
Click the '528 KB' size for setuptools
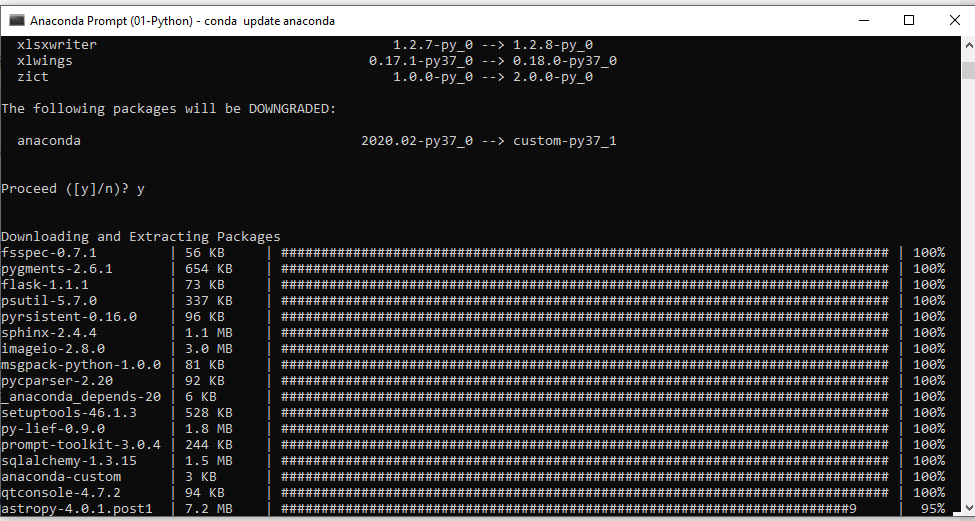[209, 413]
